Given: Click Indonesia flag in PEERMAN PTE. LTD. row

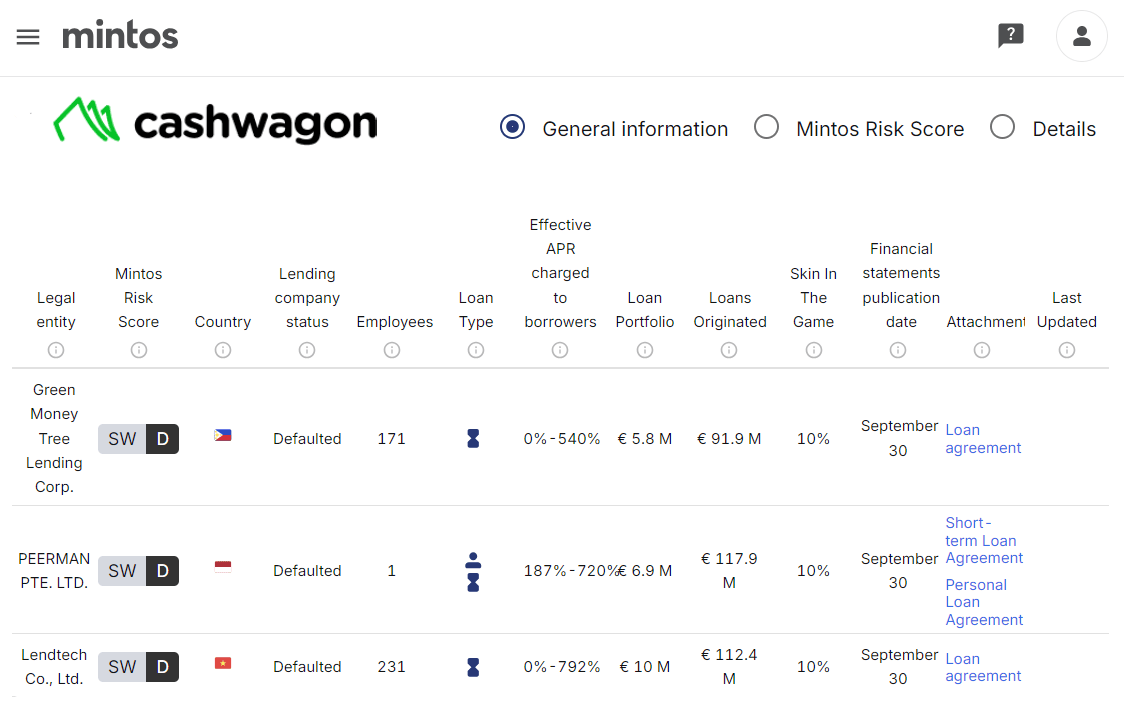Looking at the screenshot, I should tap(223, 567).
